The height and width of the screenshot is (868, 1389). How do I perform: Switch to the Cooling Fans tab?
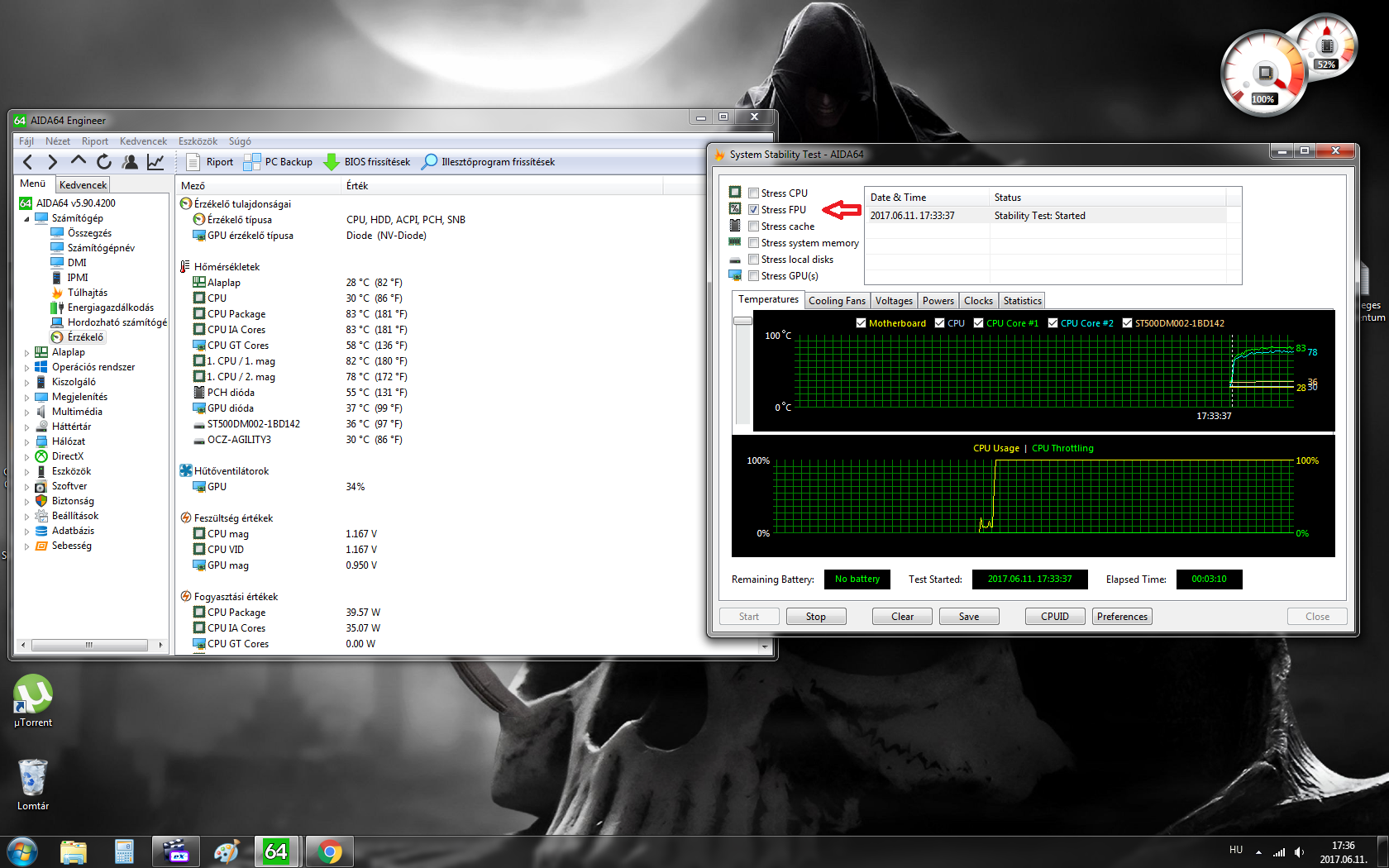point(837,301)
